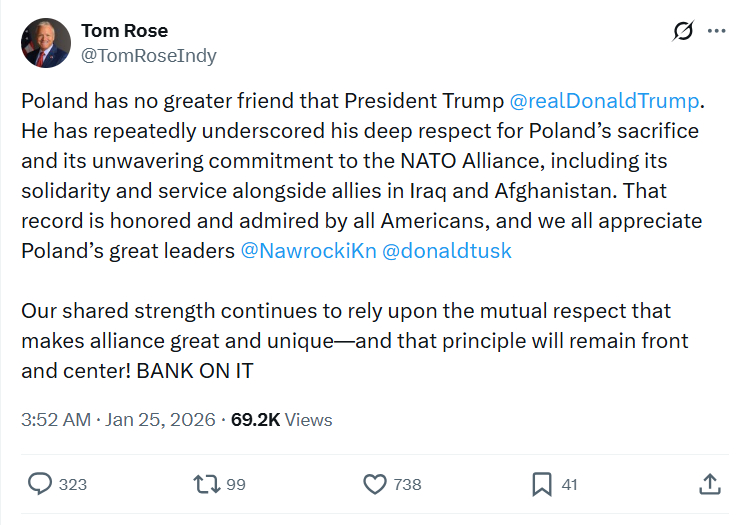Open the three-dot more options menu
This screenshot has width=737, height=525.
pyautogui.click(x=716, y=31)
